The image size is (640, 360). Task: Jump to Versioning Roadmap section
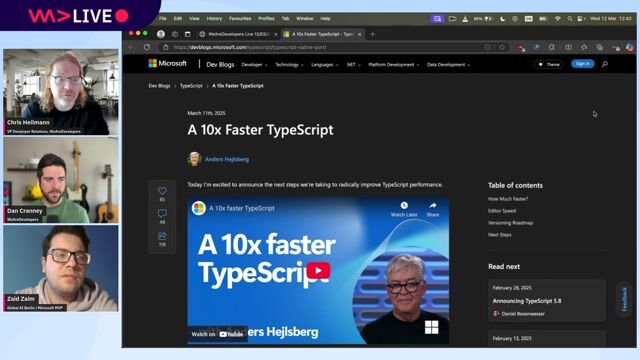511,223
